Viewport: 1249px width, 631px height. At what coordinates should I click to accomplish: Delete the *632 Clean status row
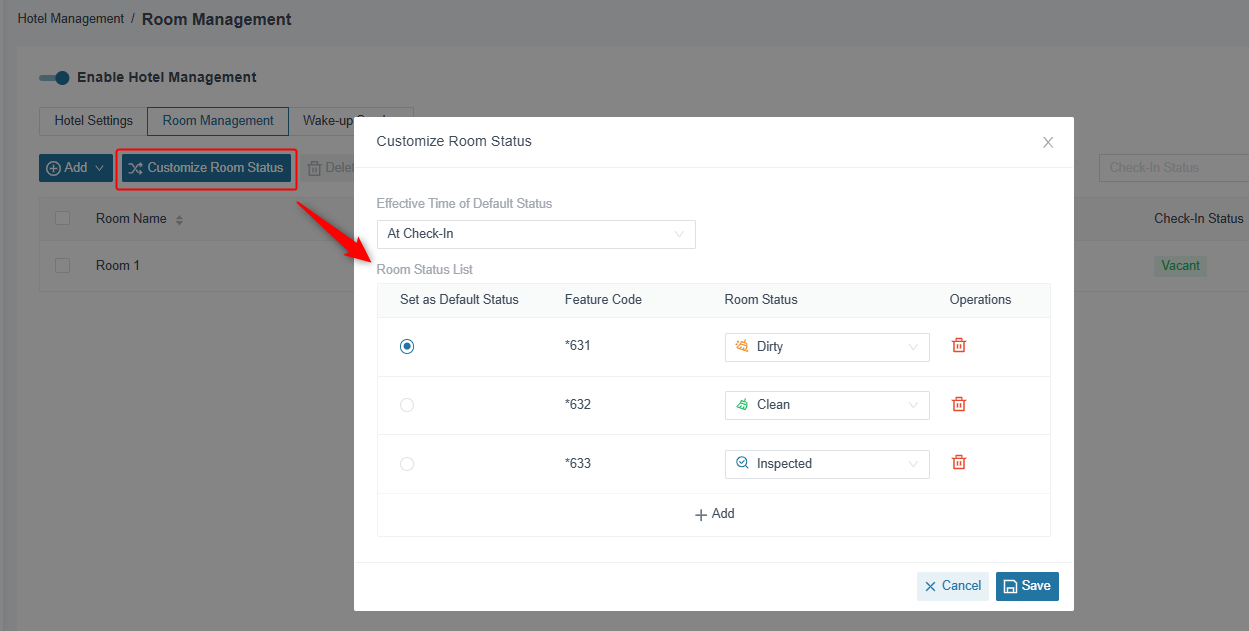[959, 404]
